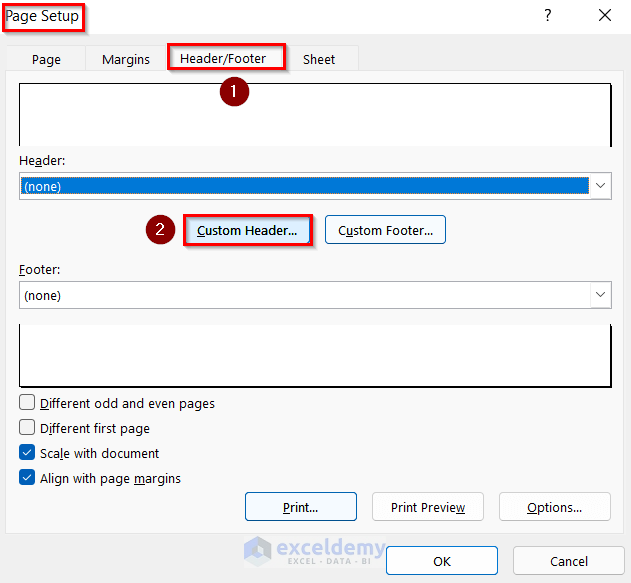Click the help question mark icon

548,16
